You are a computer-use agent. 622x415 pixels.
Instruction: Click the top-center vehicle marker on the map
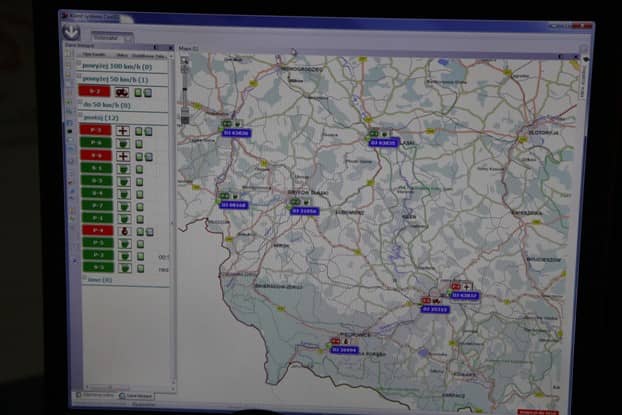tap(383, 141)
